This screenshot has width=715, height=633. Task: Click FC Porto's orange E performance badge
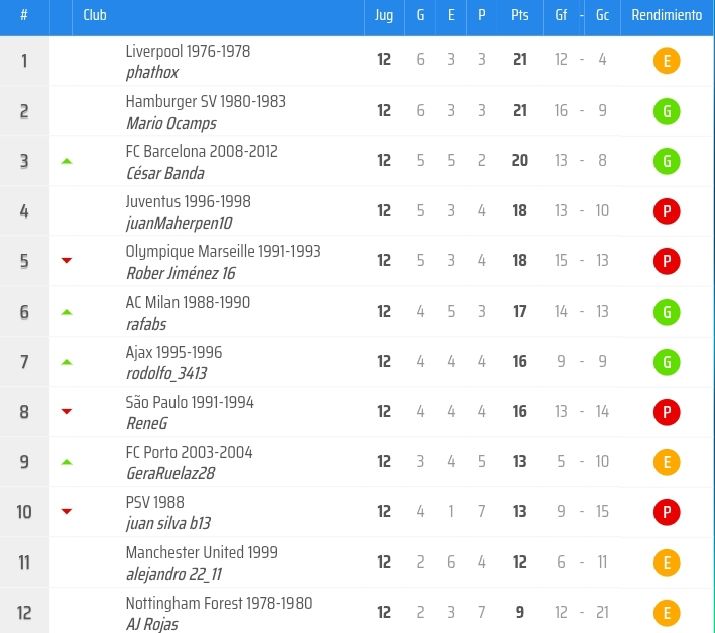coord(666,462)
